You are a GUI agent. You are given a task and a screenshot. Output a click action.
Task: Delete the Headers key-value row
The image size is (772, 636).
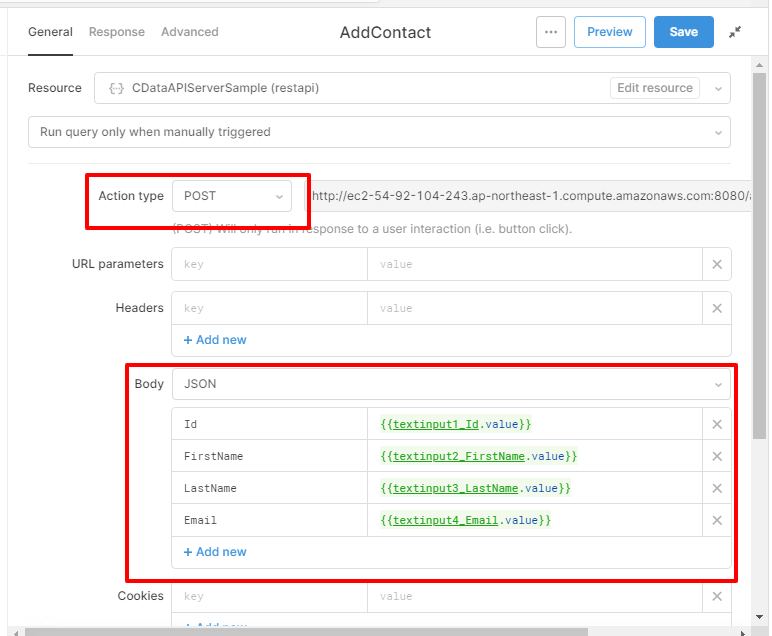coord(717,308)
